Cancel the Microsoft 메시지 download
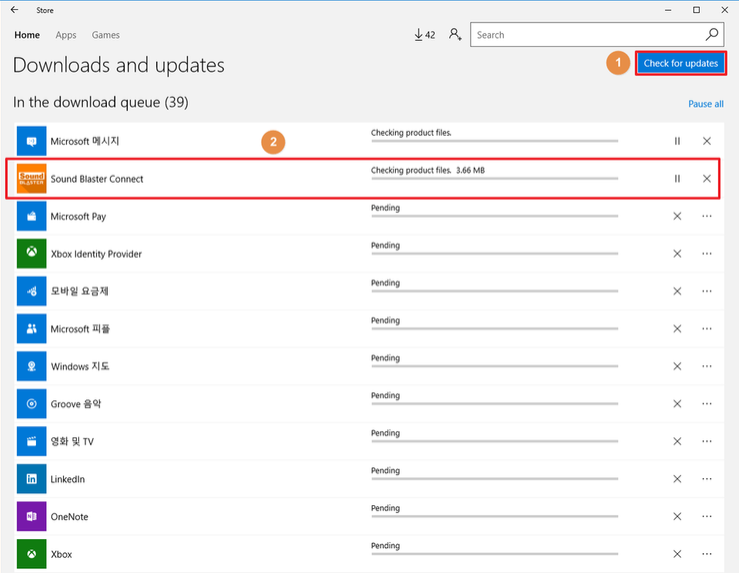This screenshot has height=576, width=743. (707, 141)
